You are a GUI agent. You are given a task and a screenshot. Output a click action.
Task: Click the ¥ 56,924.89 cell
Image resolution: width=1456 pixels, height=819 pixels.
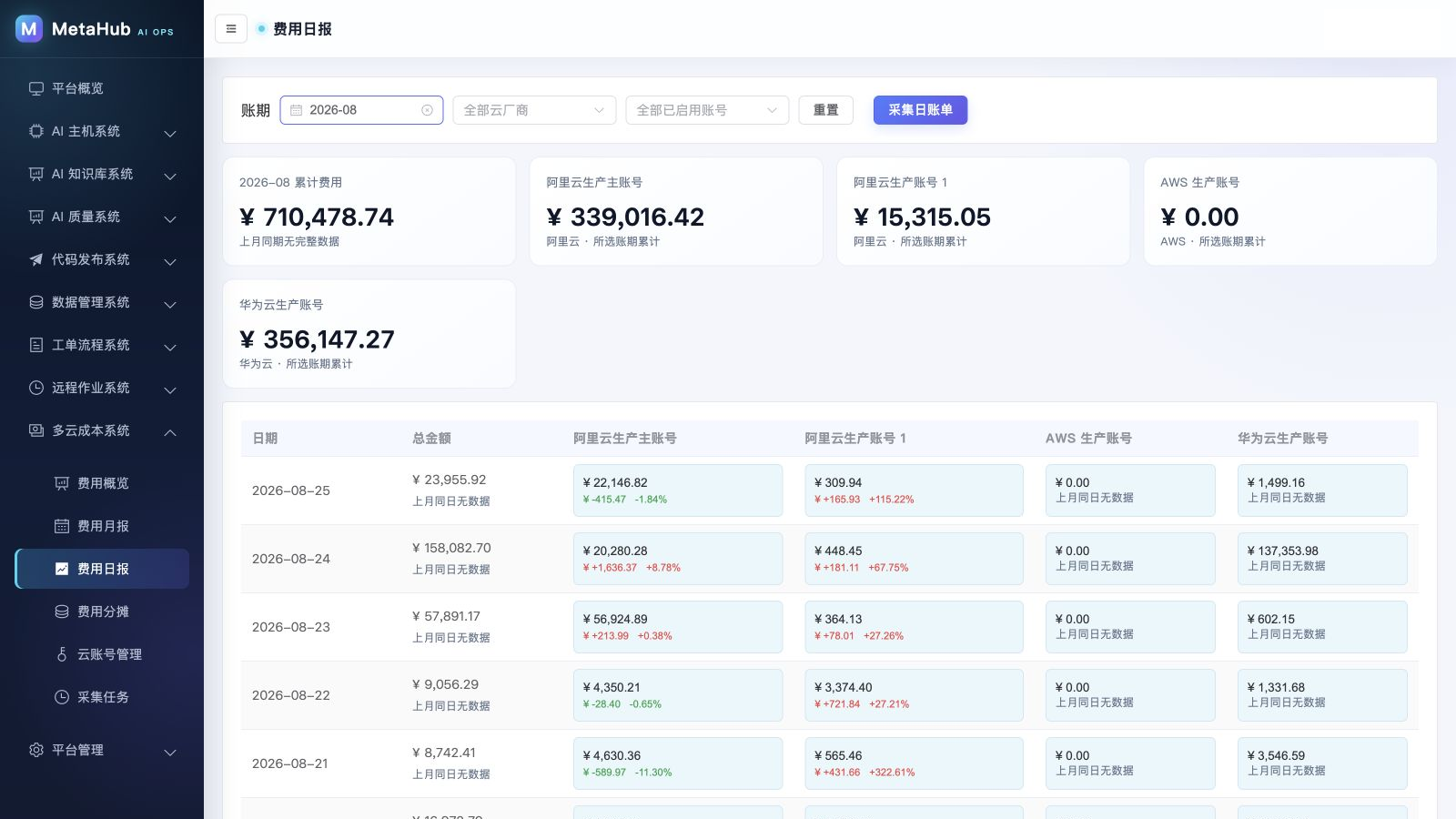pos(678,627)
